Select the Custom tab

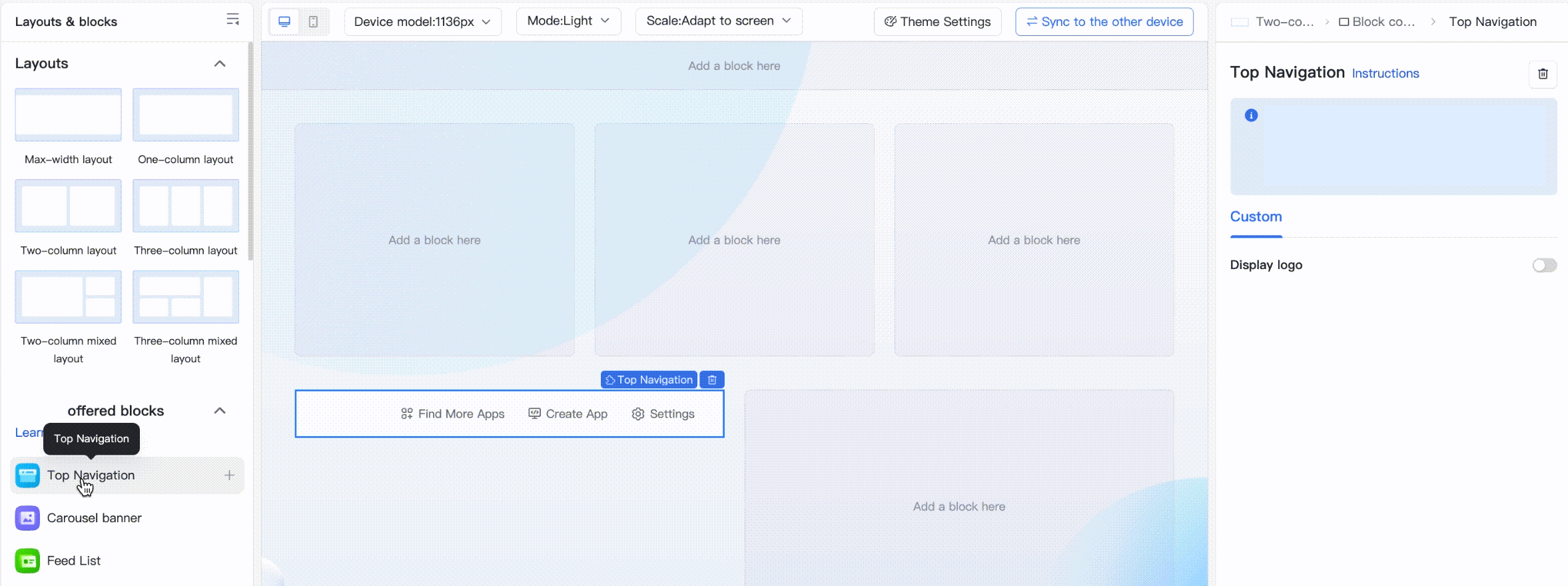1256,217
